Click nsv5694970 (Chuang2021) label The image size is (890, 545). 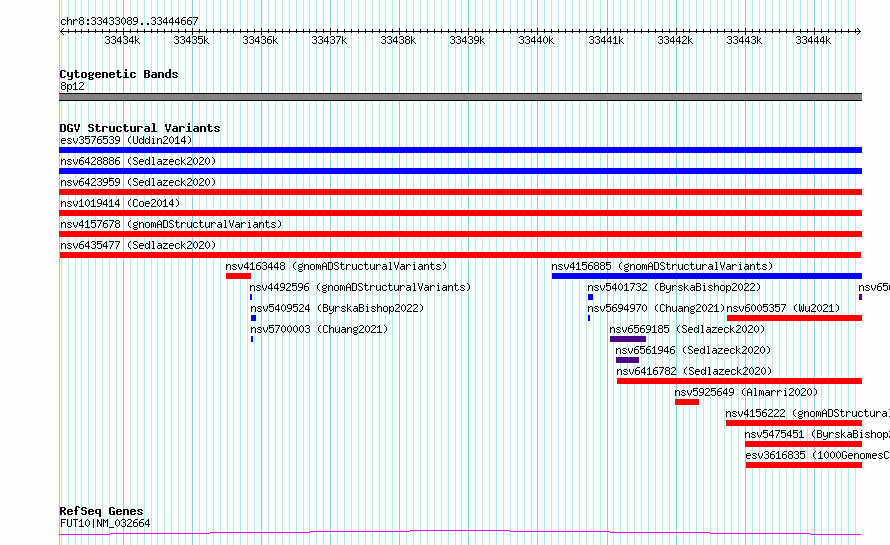[x=656, y=308]
